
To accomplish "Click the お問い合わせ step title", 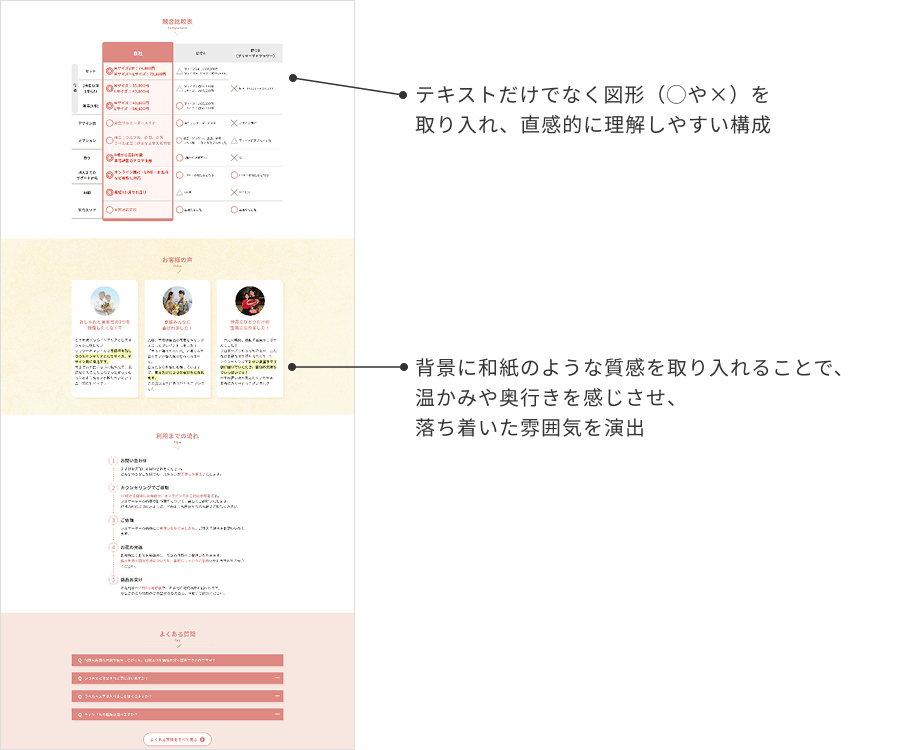I will tap(134, 461).
